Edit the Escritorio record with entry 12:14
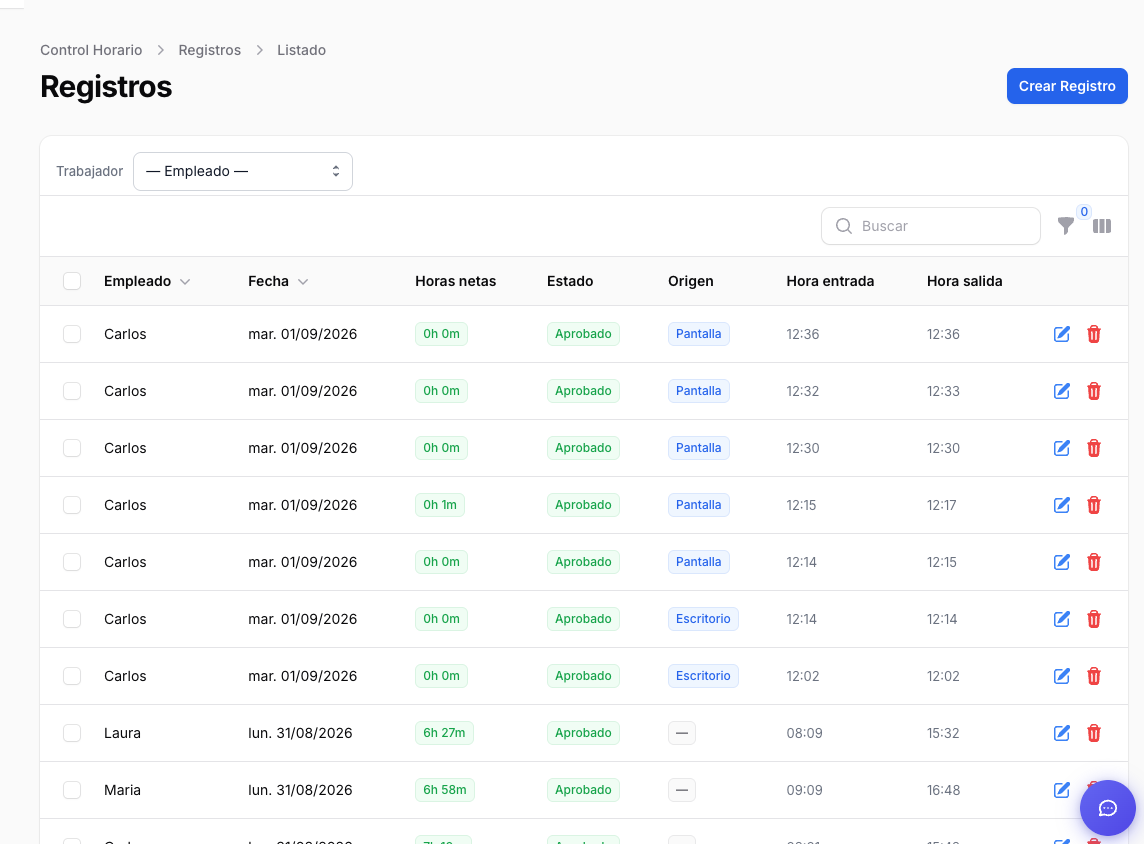This screenshot has height=844, width=1144. click(x=1062, y=619)
